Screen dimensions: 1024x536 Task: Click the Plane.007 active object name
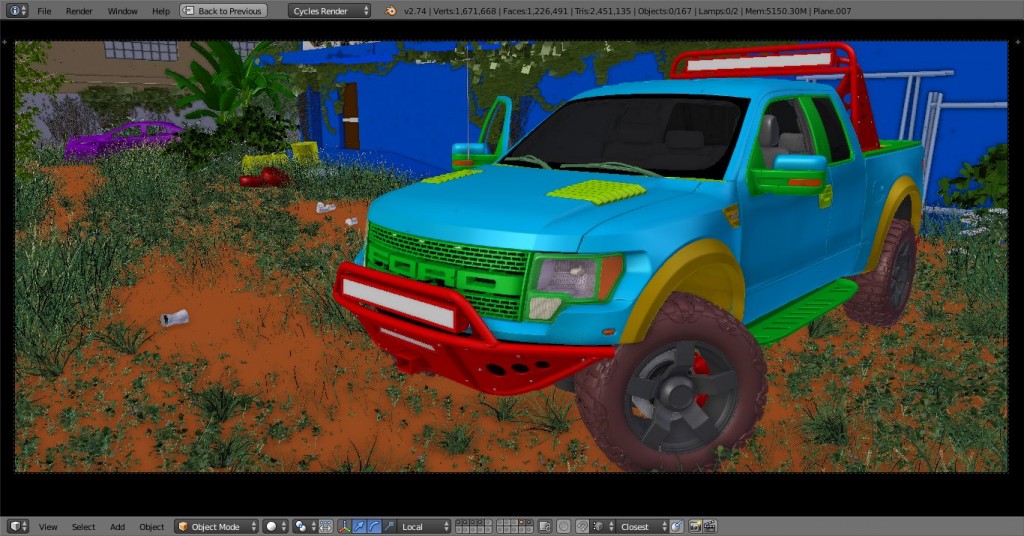[832, 11]
